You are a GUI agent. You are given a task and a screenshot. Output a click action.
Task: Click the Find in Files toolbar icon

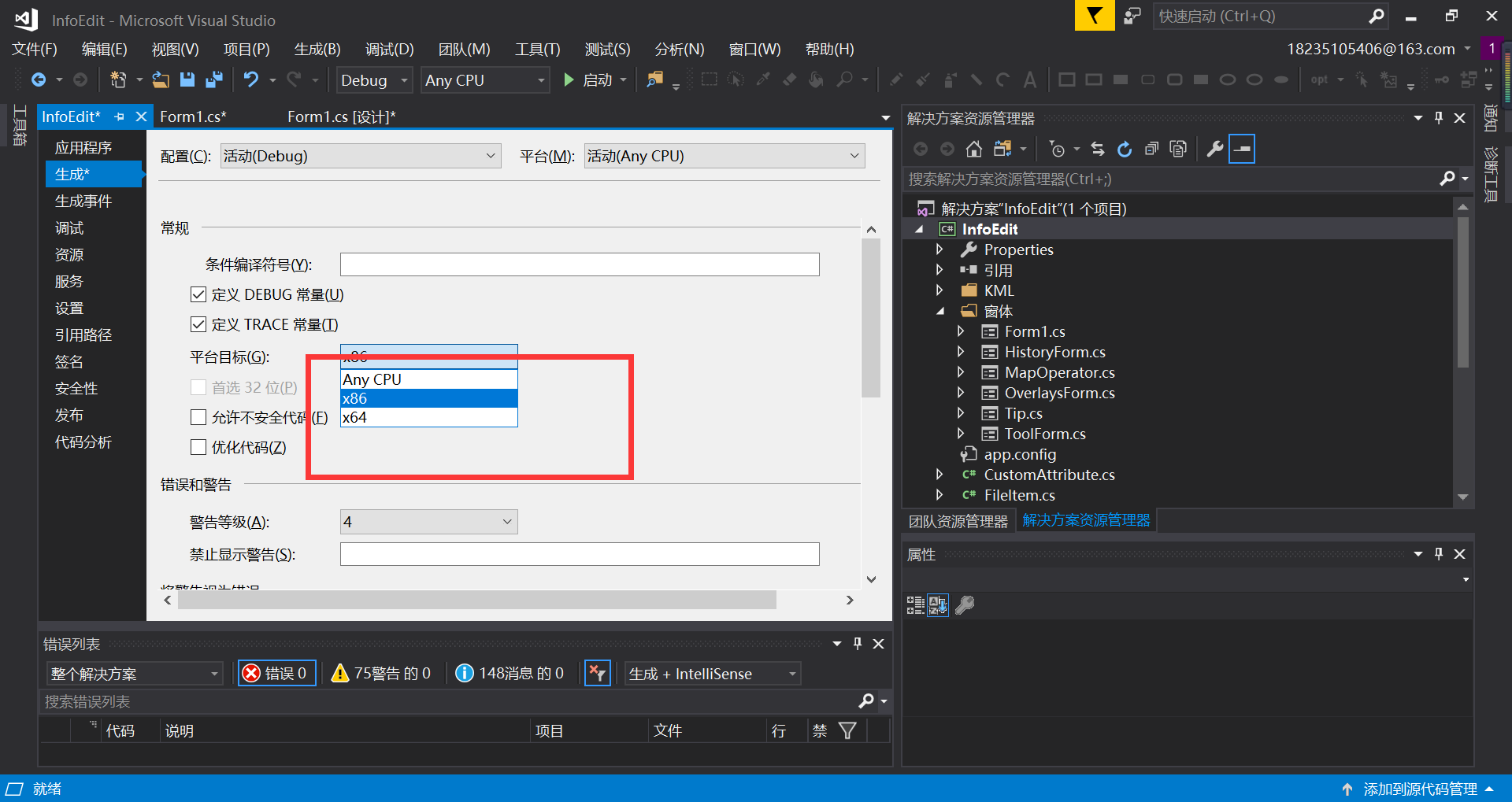654,79
